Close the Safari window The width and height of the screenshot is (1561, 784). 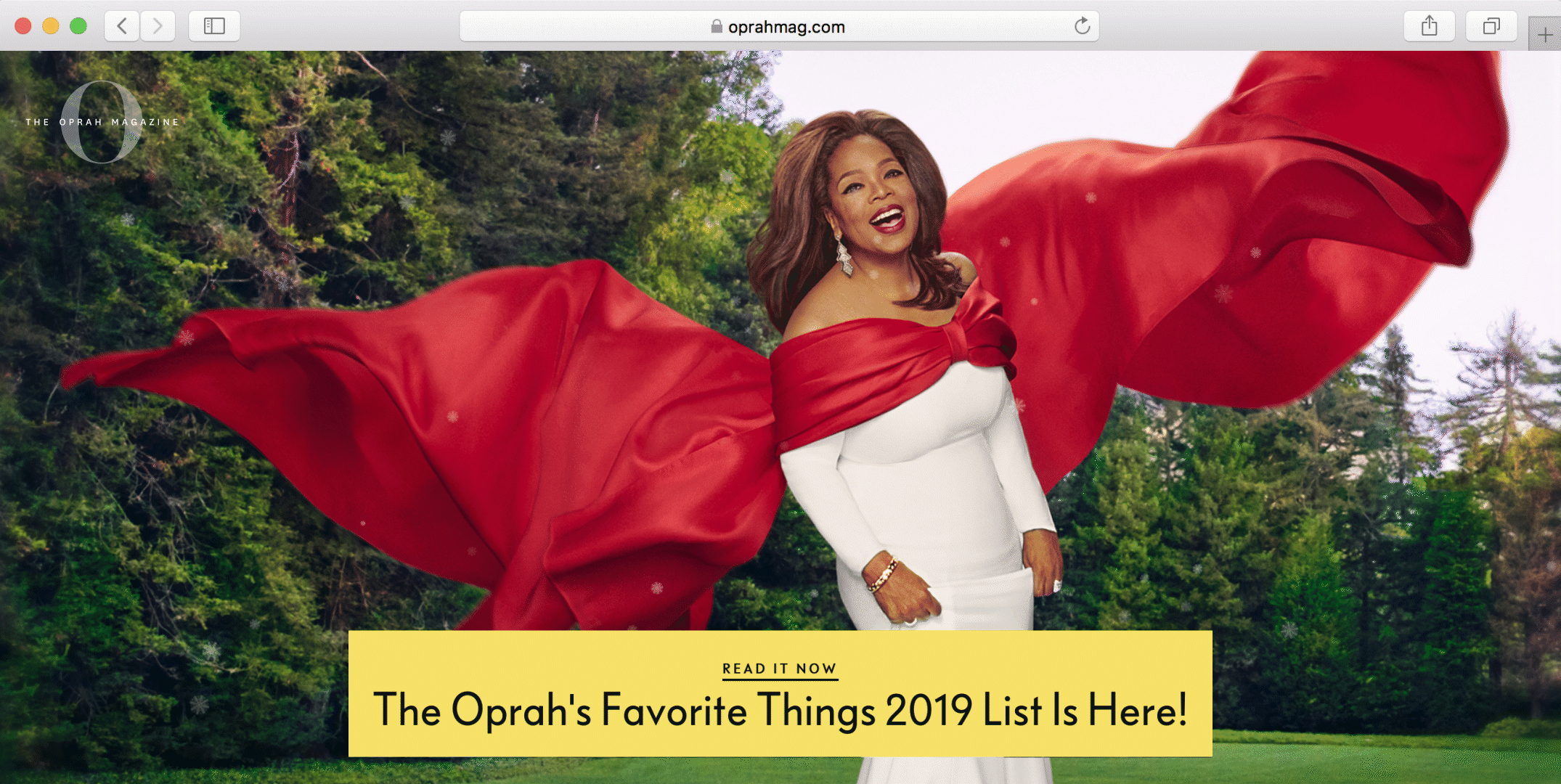point(23,26)
